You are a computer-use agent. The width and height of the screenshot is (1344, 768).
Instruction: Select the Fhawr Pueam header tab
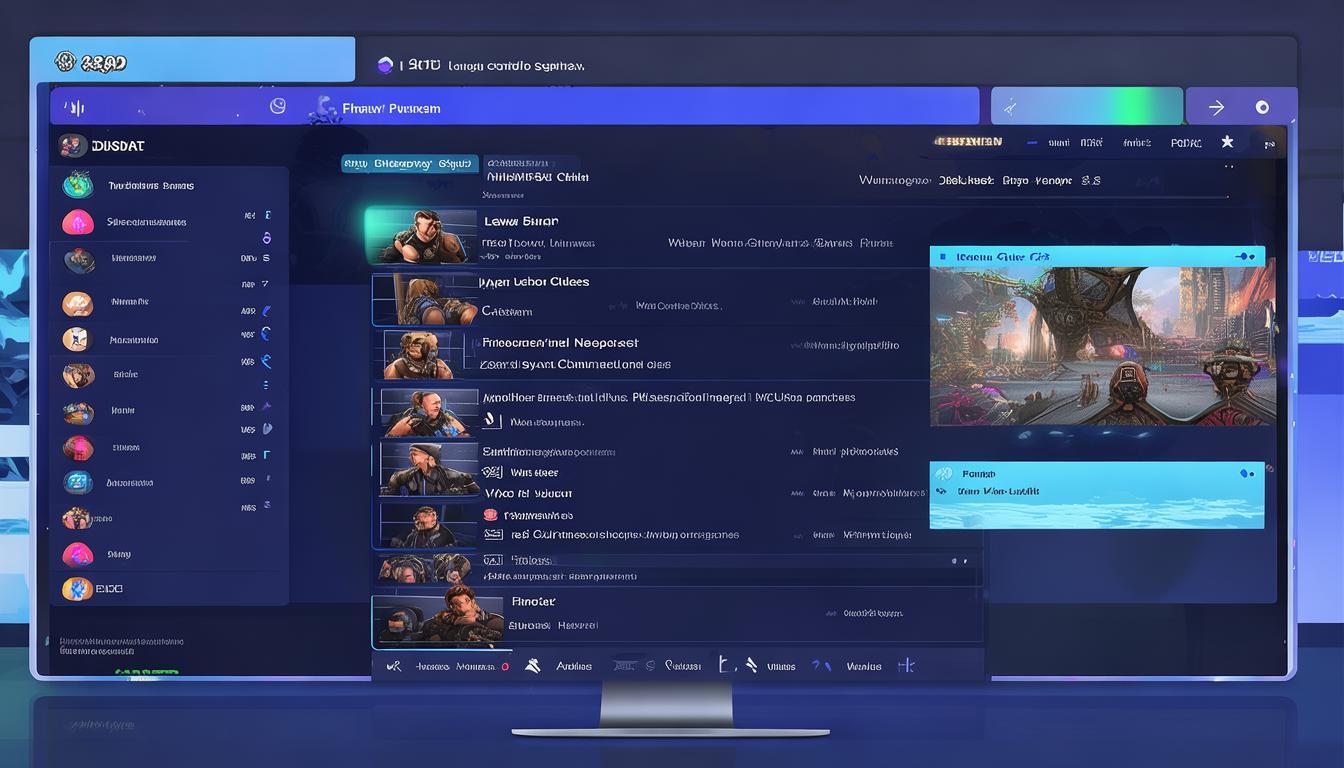point(390,108)
